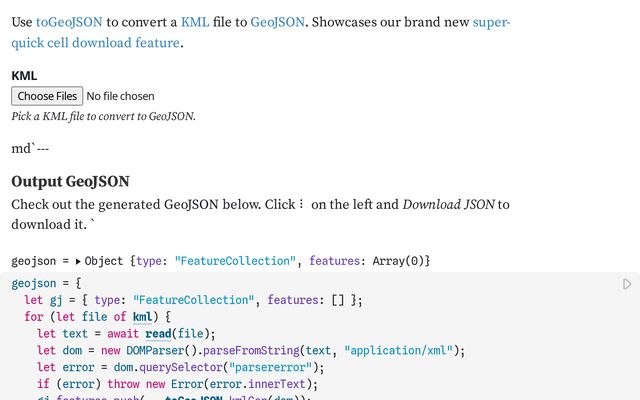Jump to the underlined kml reference in code

point(142,317)
